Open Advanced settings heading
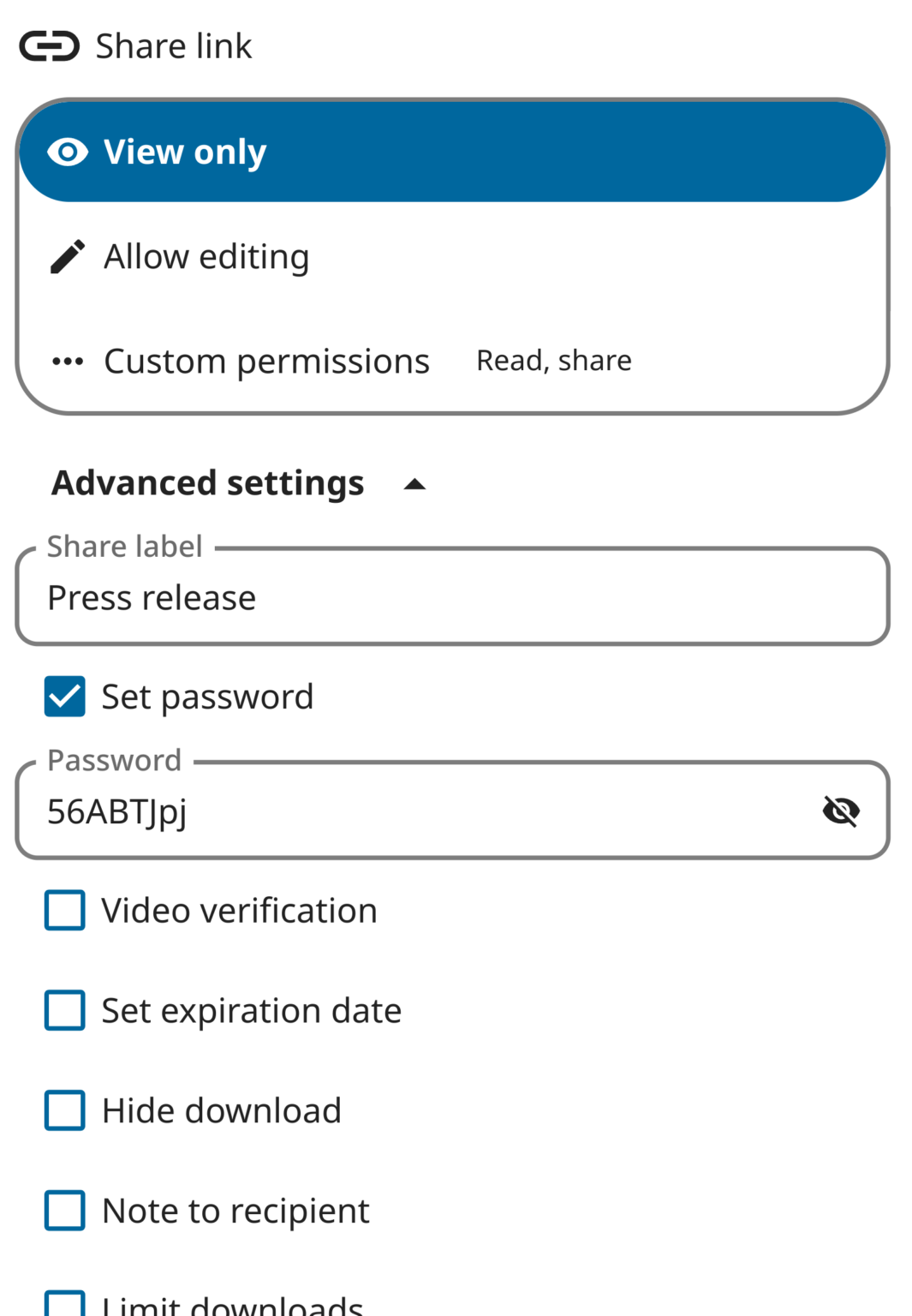 (x=208, y=482)
